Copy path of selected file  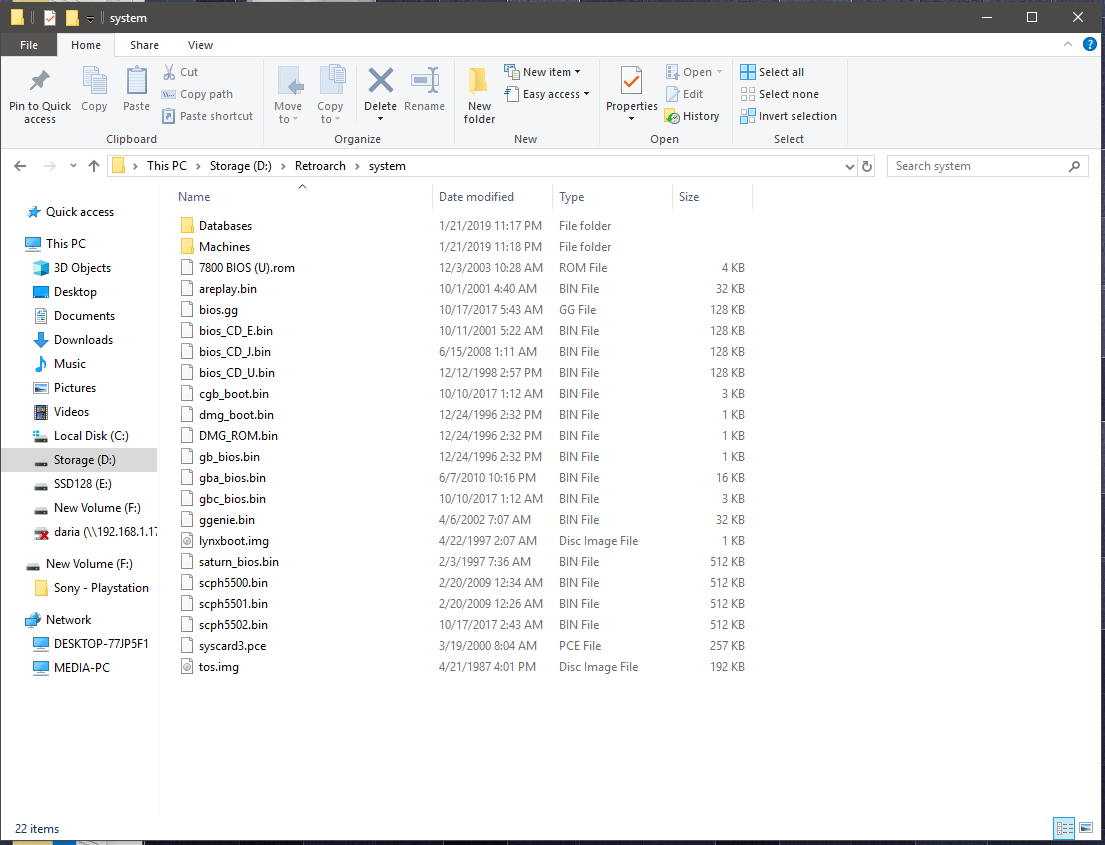pyautogui.click(x=197, y=94)
